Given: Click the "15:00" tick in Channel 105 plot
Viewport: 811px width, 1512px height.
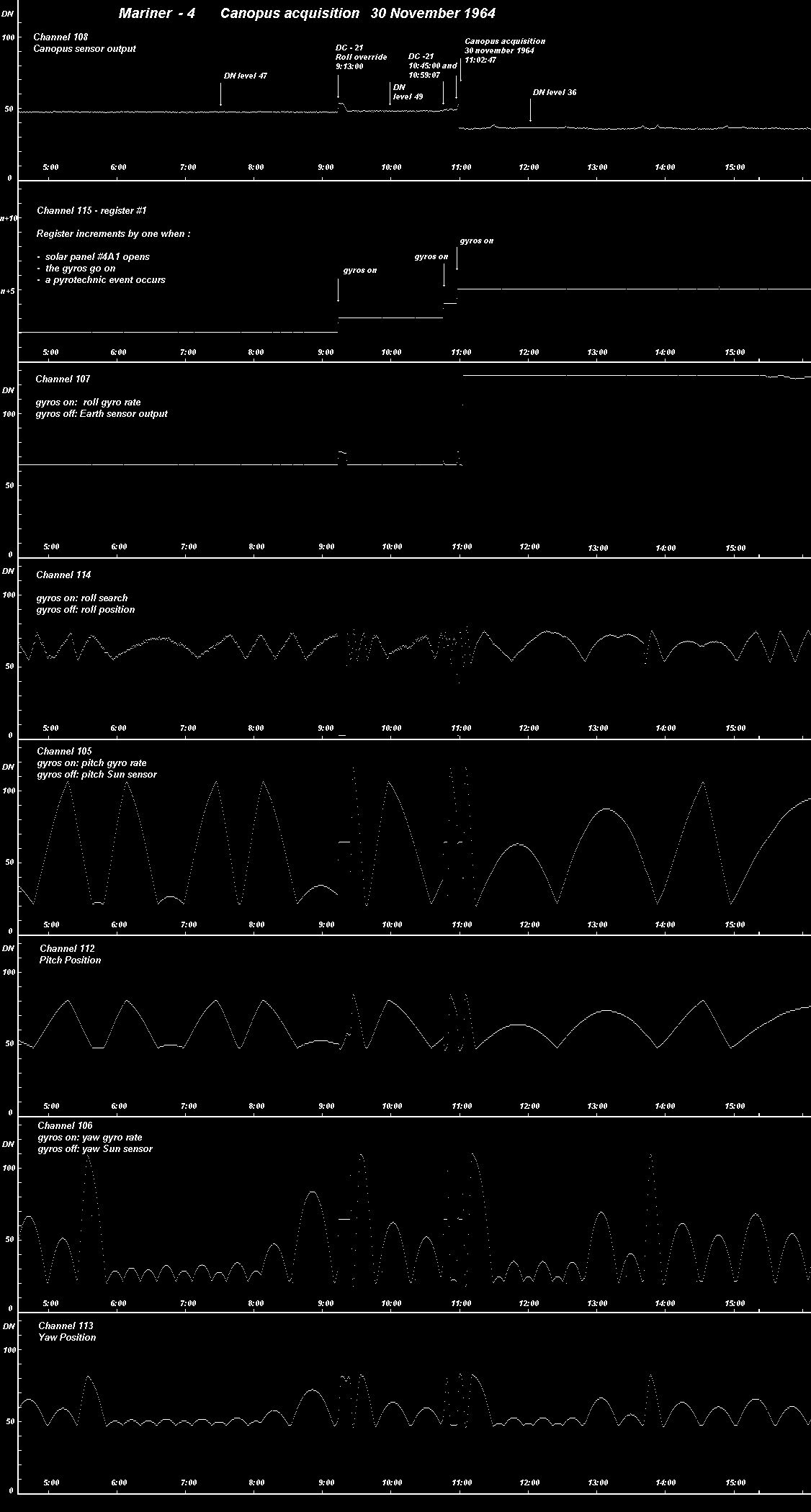Looking at the screenshot, I should [x=735, y=924].
